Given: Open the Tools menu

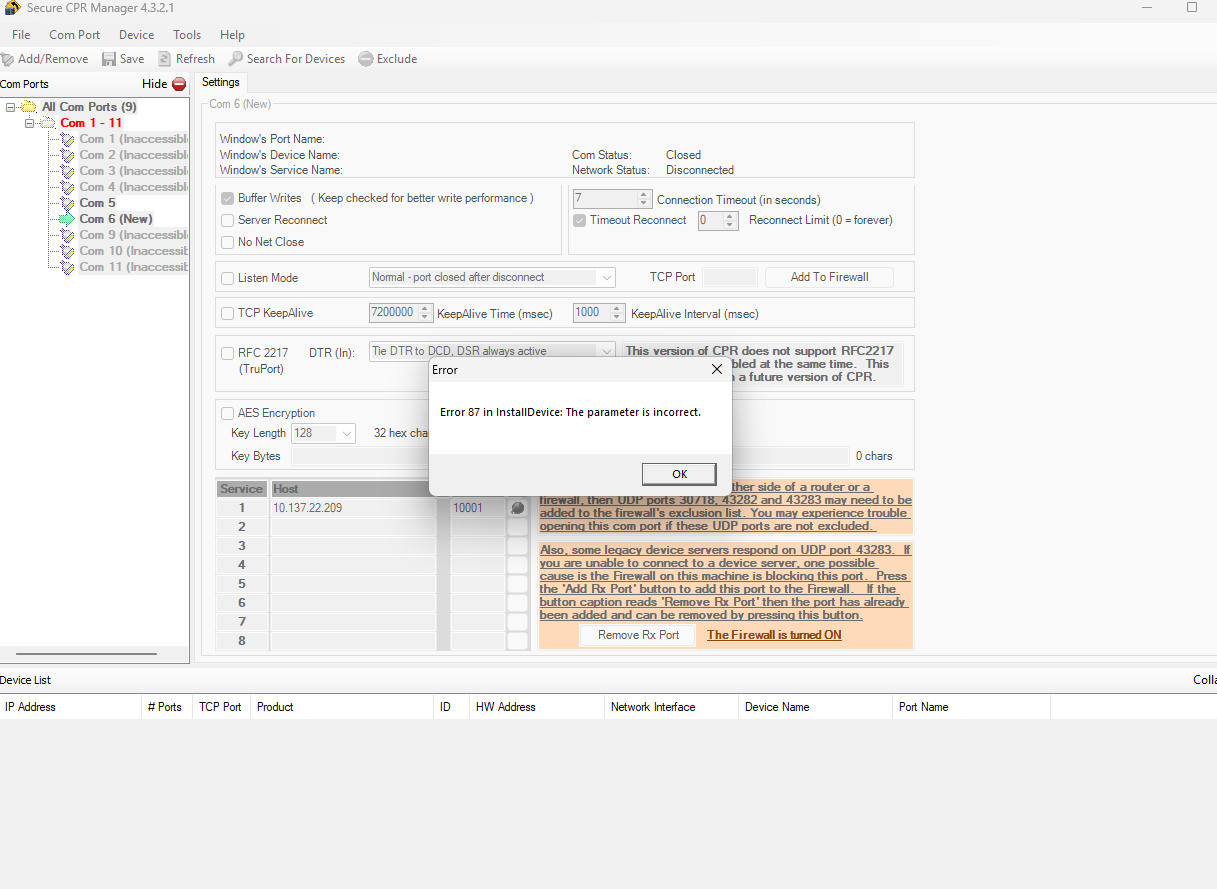Looking at the screenshot, I should pos(186,34).
